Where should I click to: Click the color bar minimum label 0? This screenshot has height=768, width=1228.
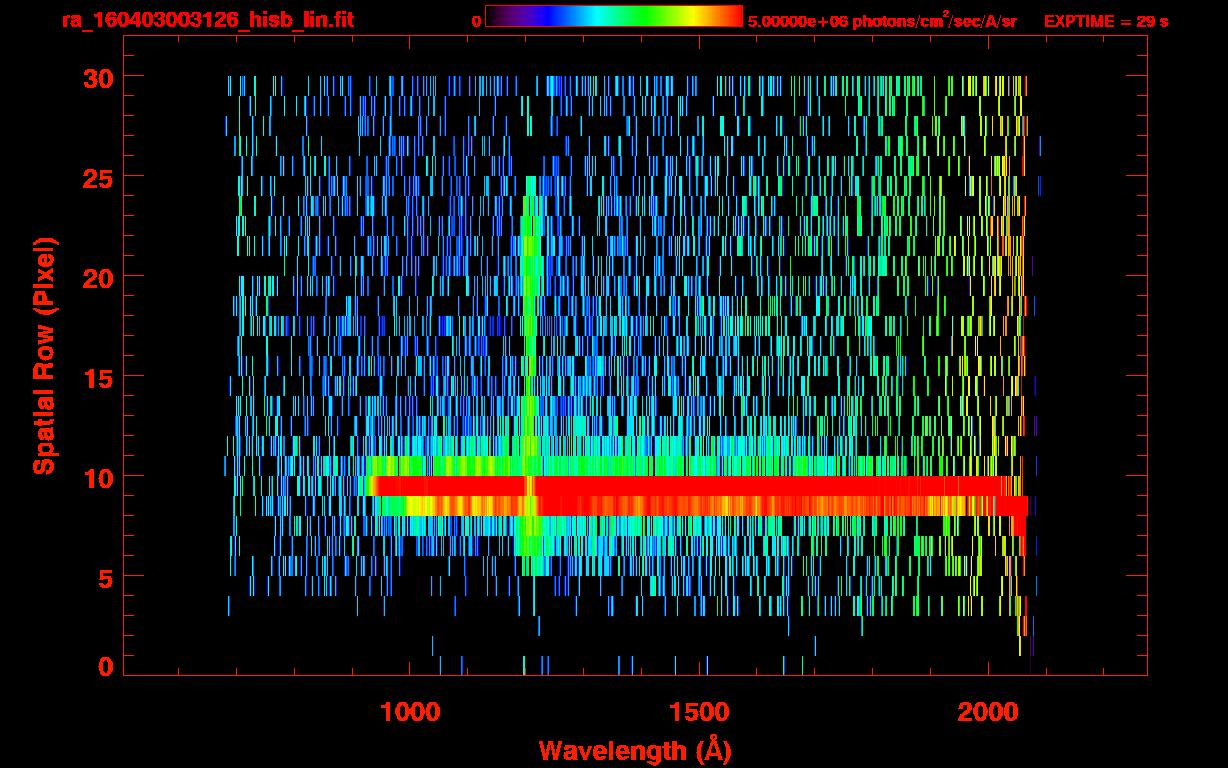pos(476,21)
